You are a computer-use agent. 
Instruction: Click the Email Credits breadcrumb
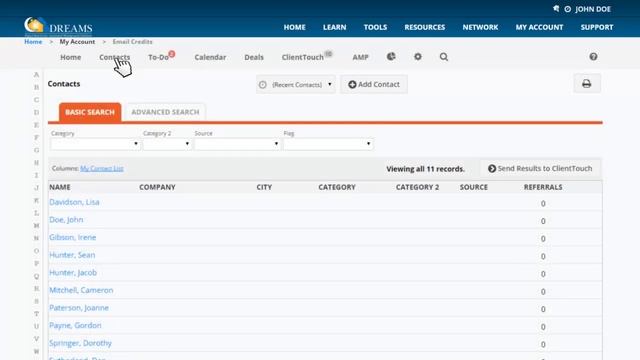tap(132, 42)
